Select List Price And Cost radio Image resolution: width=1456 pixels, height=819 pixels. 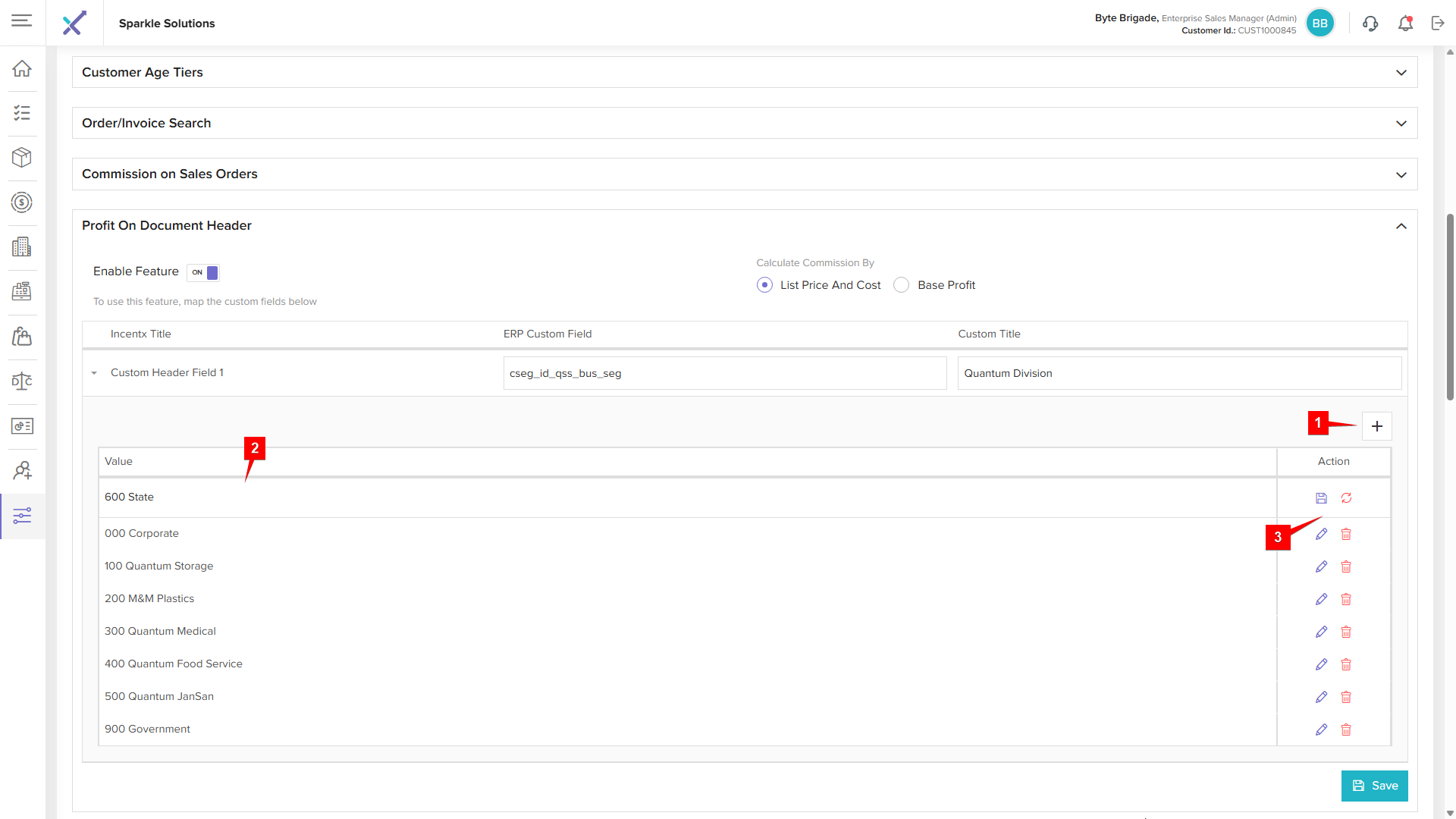point(764,285)
